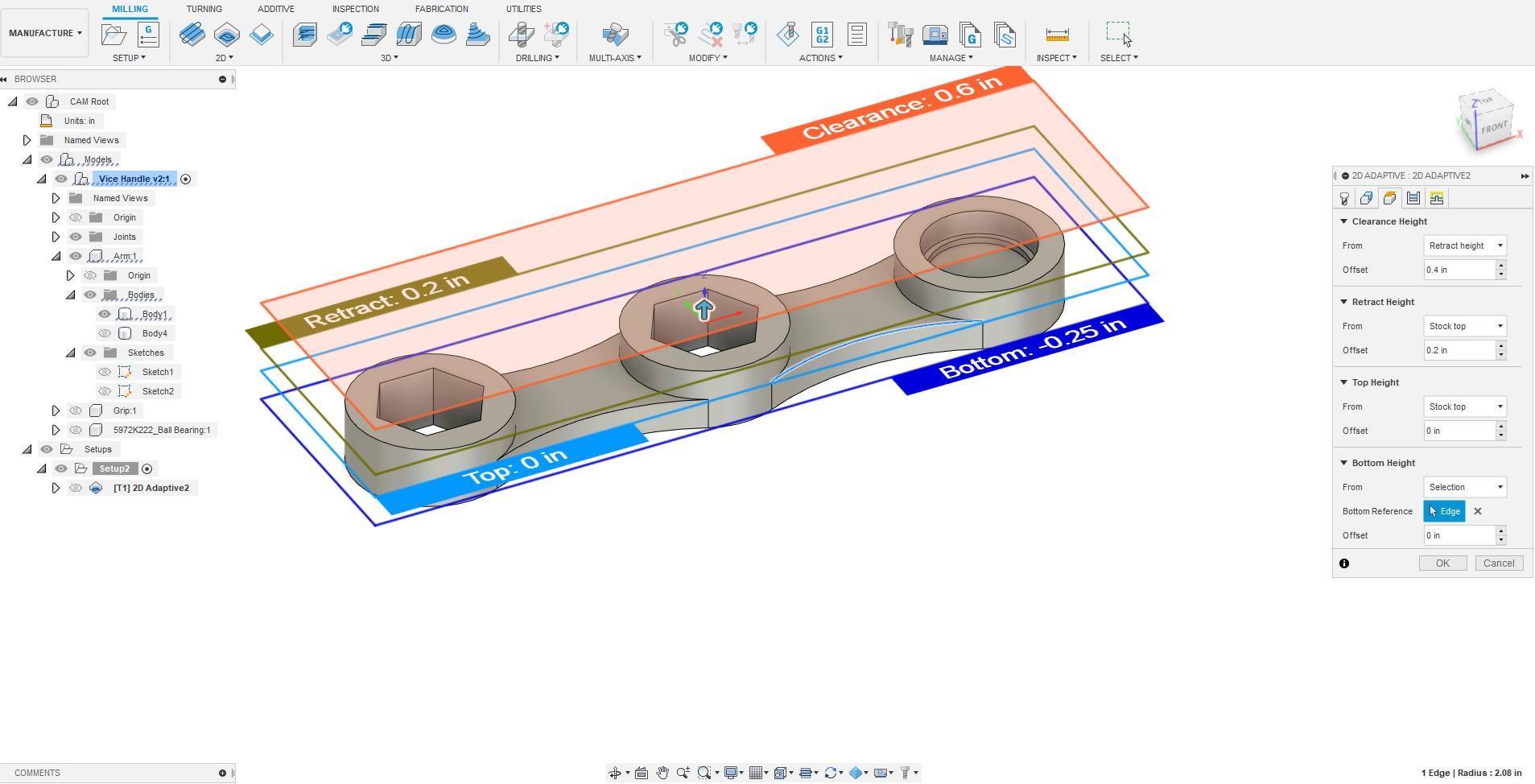This screenshot has width=1535, height=784.
Task: Click the New Setup folder icon
Action: click(x=114, y=35)
